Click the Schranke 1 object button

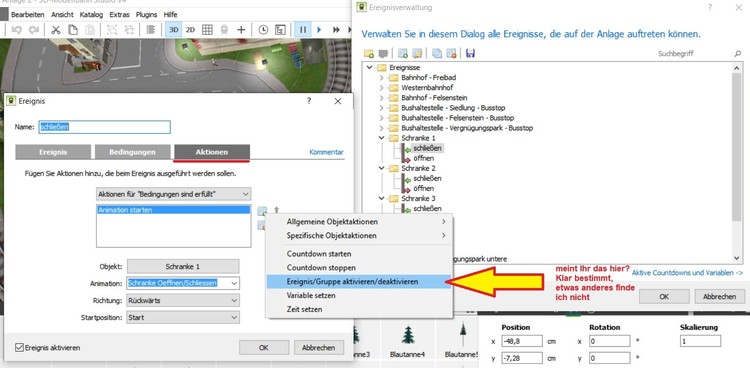coord(183,266)
